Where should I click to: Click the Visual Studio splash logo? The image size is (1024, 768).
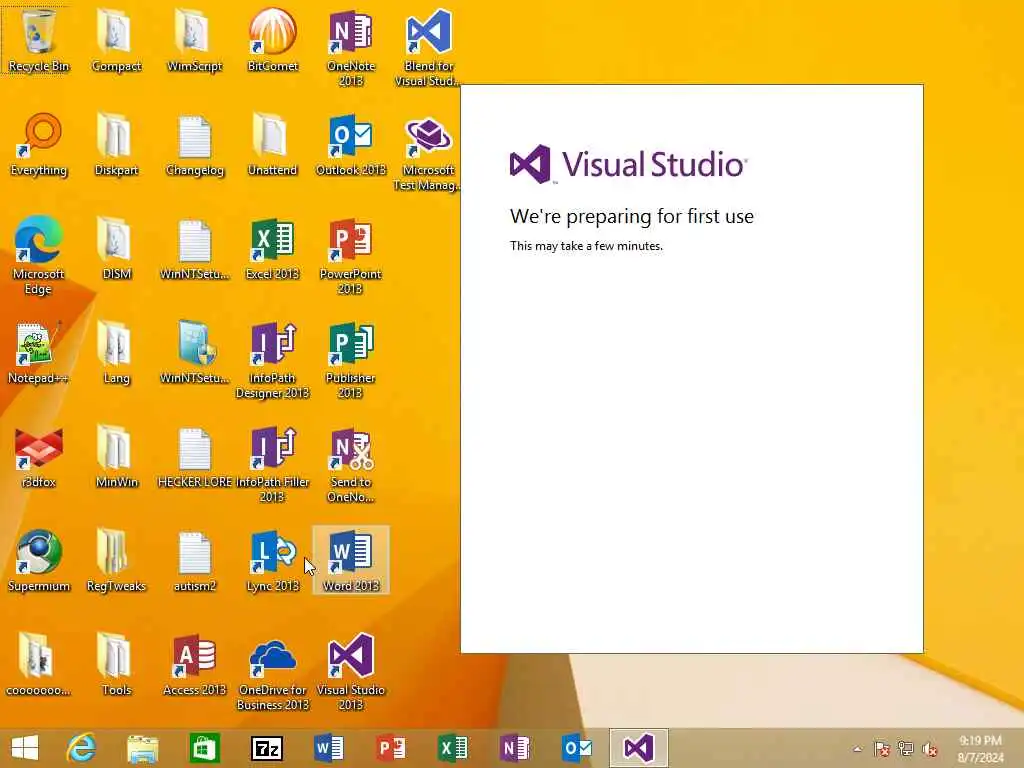click(628, 164)
